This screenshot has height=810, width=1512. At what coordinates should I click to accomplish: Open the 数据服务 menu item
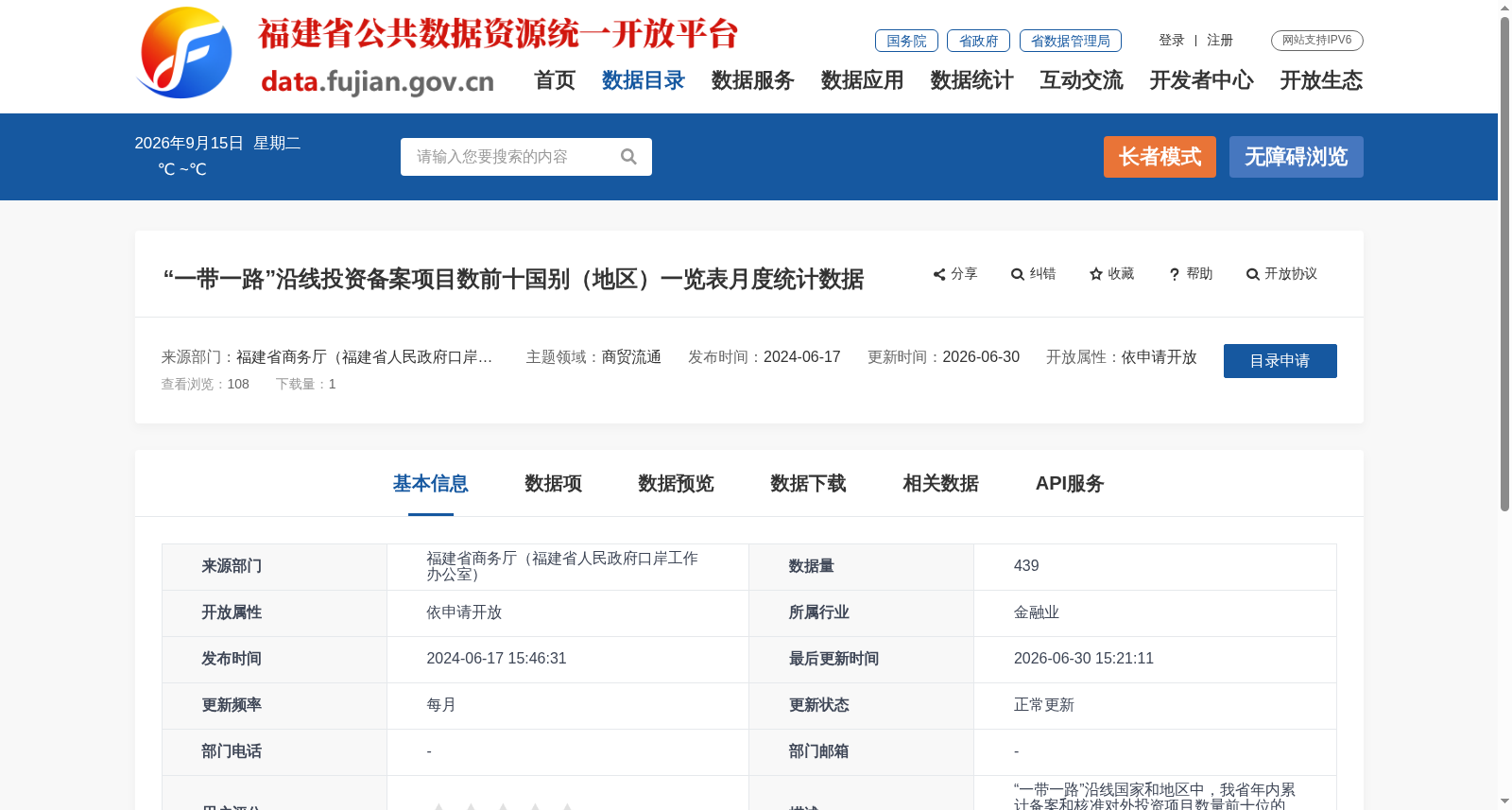tap(753, 80)
